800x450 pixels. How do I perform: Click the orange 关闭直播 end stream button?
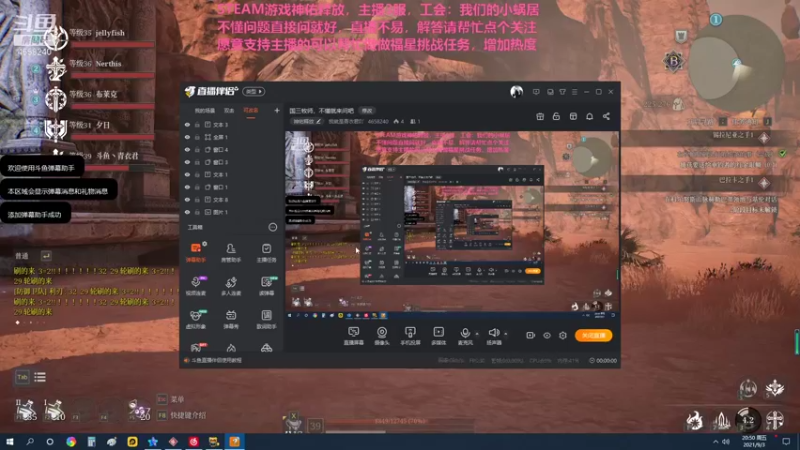pyautogui.click(x=593, y=335)
